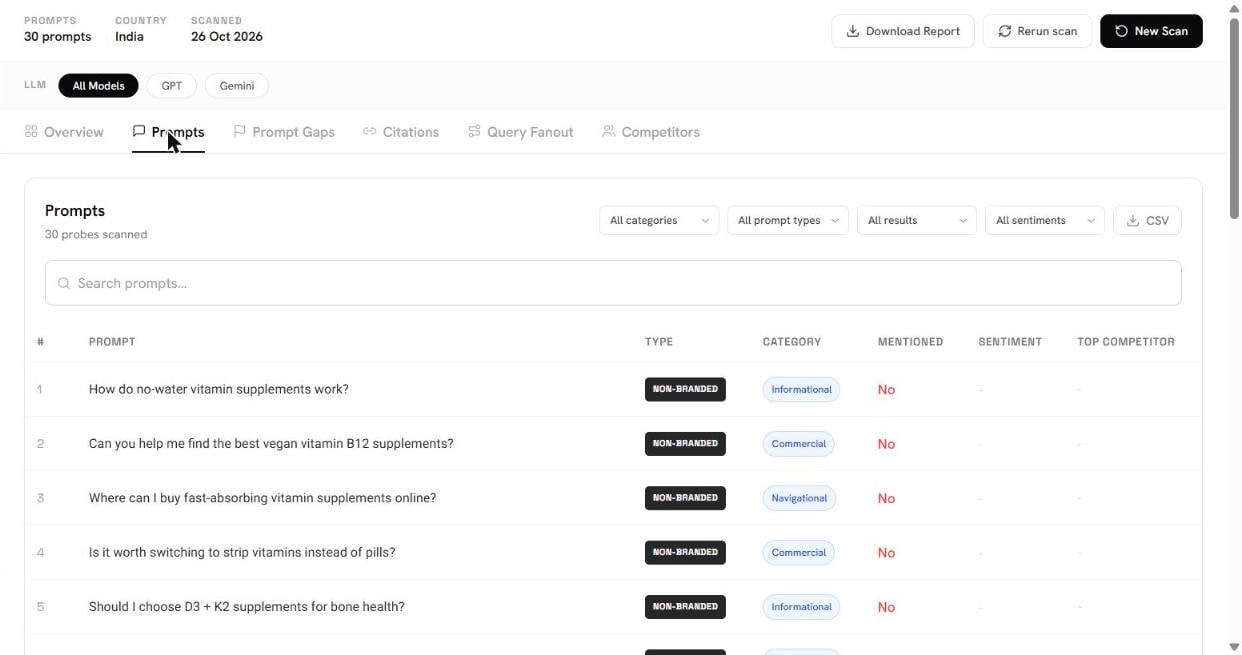Switch to the Overview tab

[x=64, y=132]
